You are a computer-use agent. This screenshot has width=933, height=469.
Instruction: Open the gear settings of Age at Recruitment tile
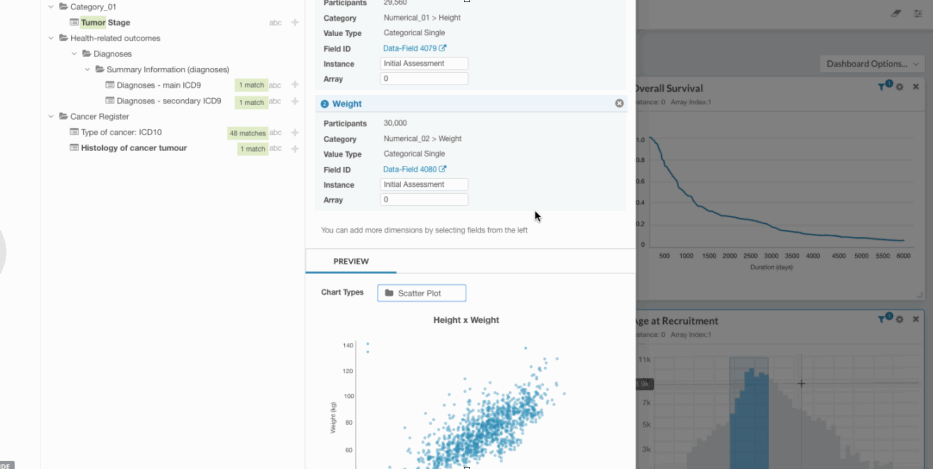pyautogui.click(x=900, y=320)
